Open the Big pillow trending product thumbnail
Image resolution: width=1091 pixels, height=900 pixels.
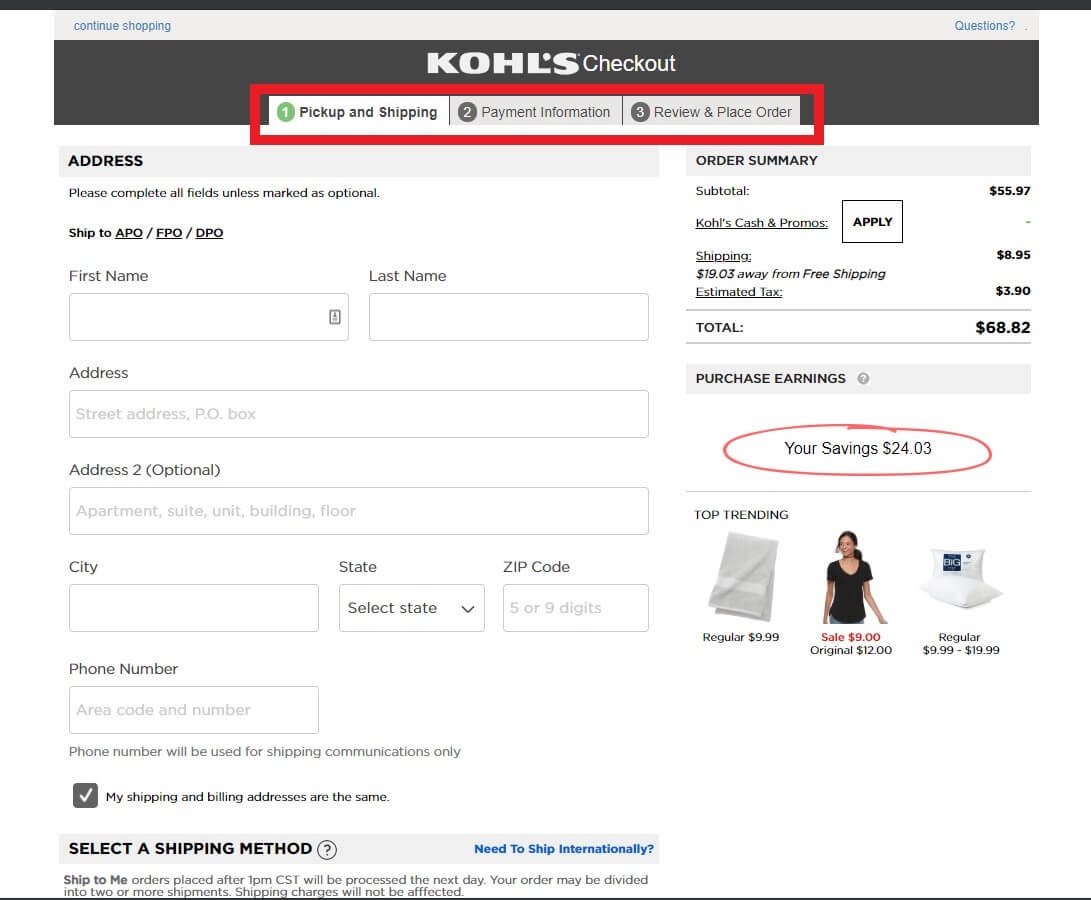[960, 578]
